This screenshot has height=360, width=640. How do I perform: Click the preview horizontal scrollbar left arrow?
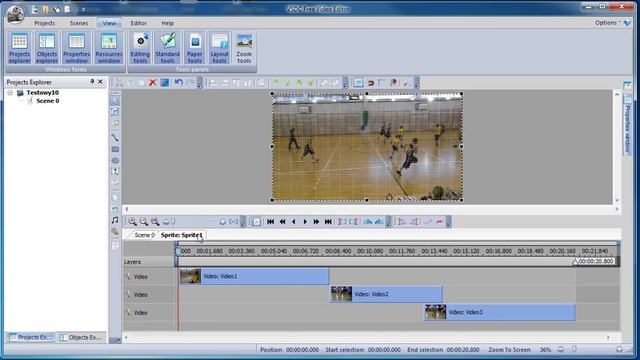127,209
